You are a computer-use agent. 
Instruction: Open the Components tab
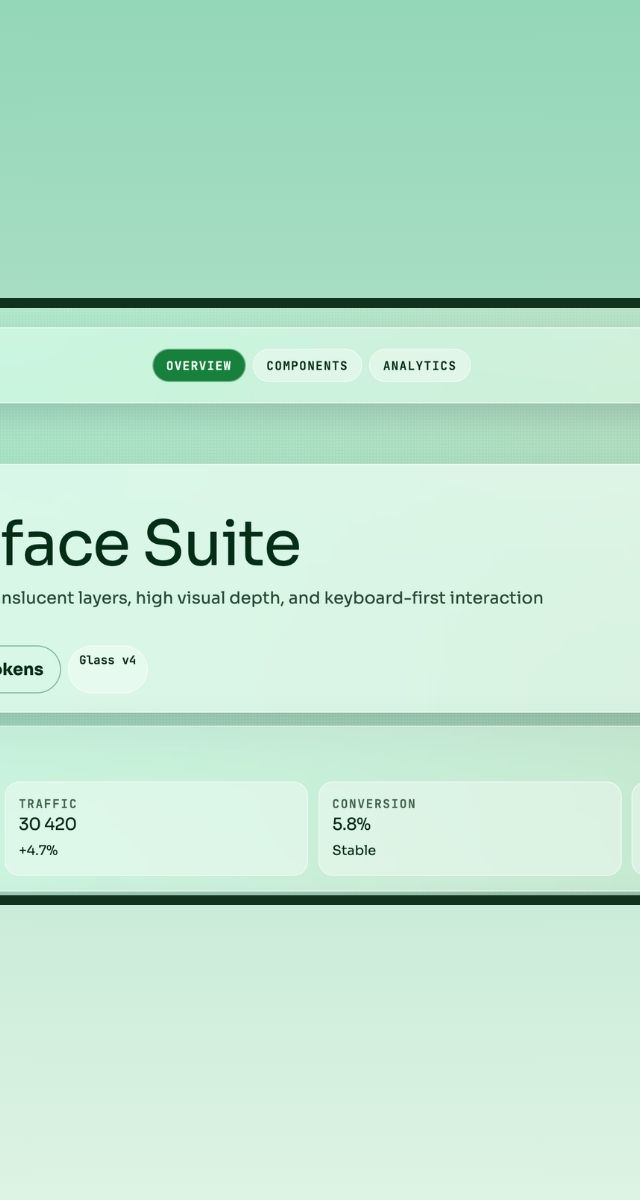[x=307, y=366]
